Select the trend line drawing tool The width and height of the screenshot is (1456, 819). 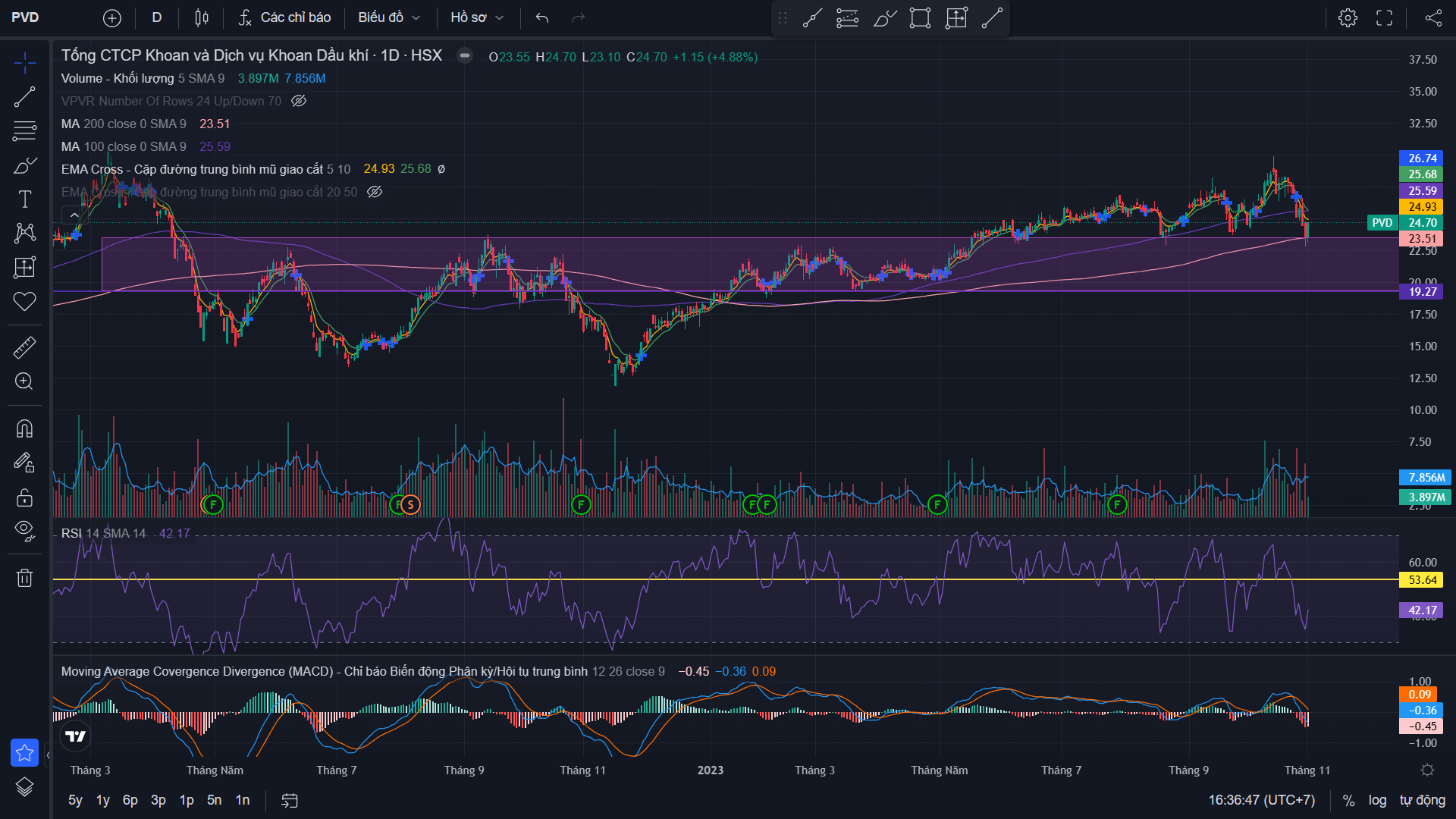pos(24,97)
